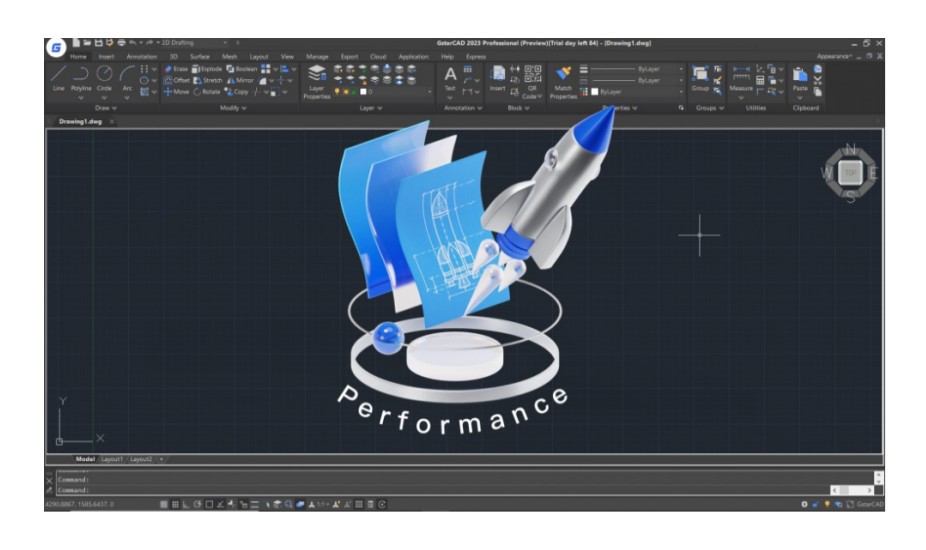
Task: Activate the Mirror tool
Action: (x=240, y=80)
